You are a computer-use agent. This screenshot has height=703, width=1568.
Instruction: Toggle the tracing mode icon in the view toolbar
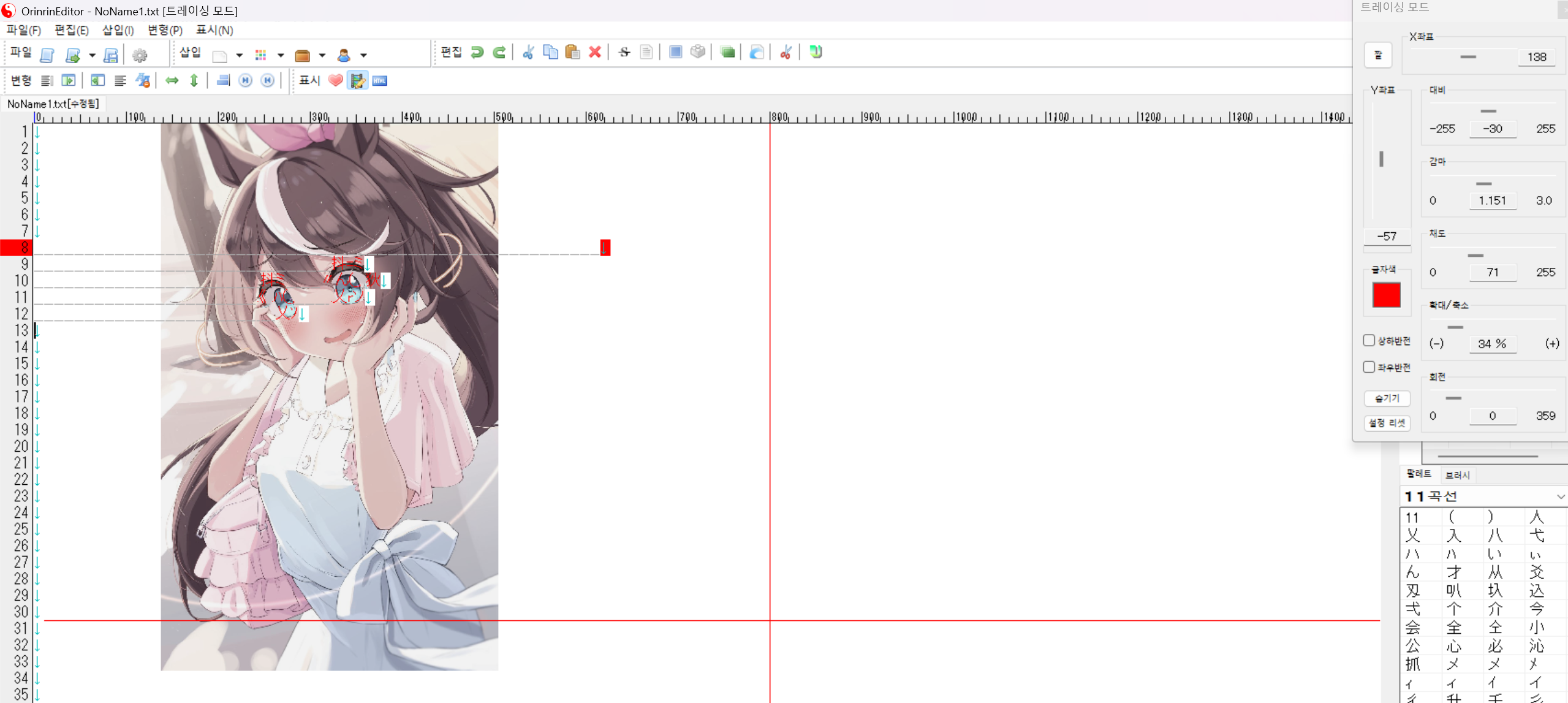(357, 80)
